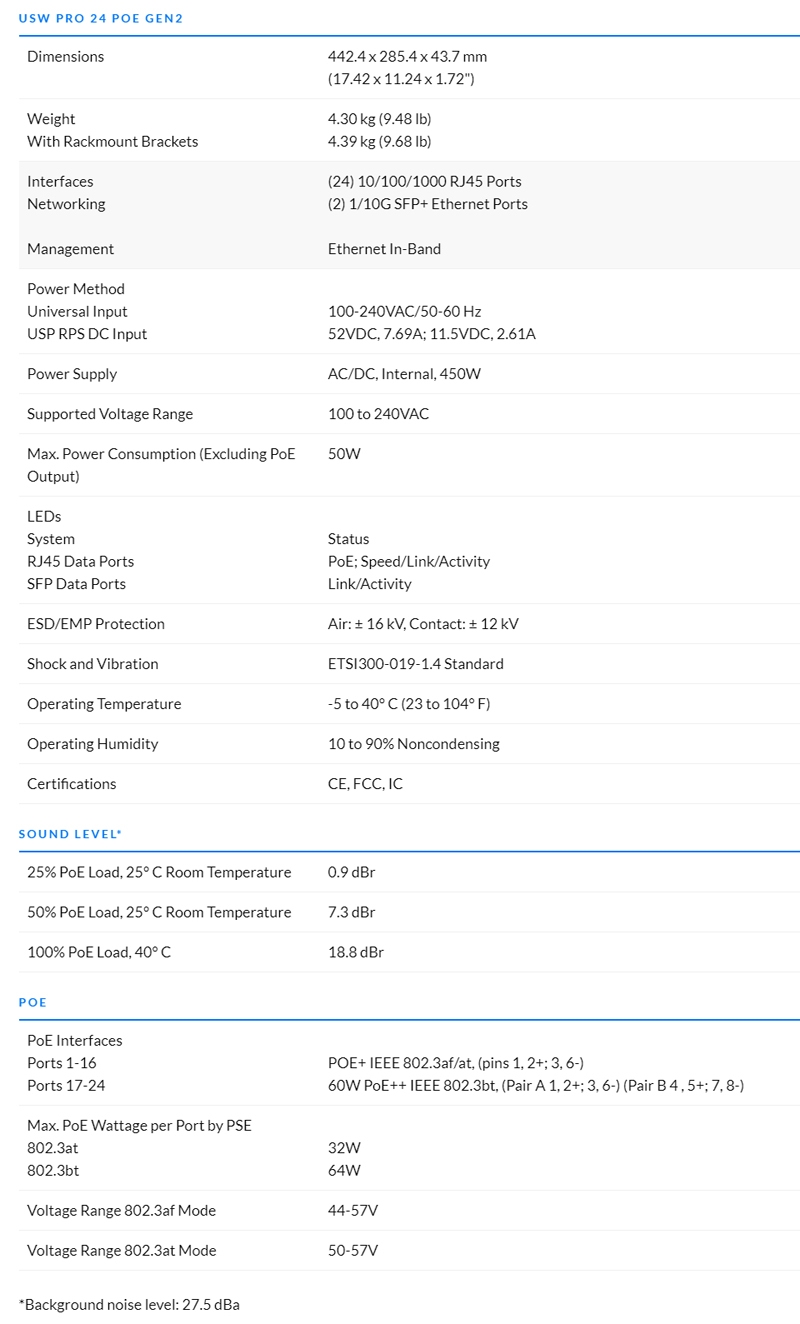This screenshot has height=1324, width=800.
Task: Click the 18.8 dBr sound value
Action: 356,953
